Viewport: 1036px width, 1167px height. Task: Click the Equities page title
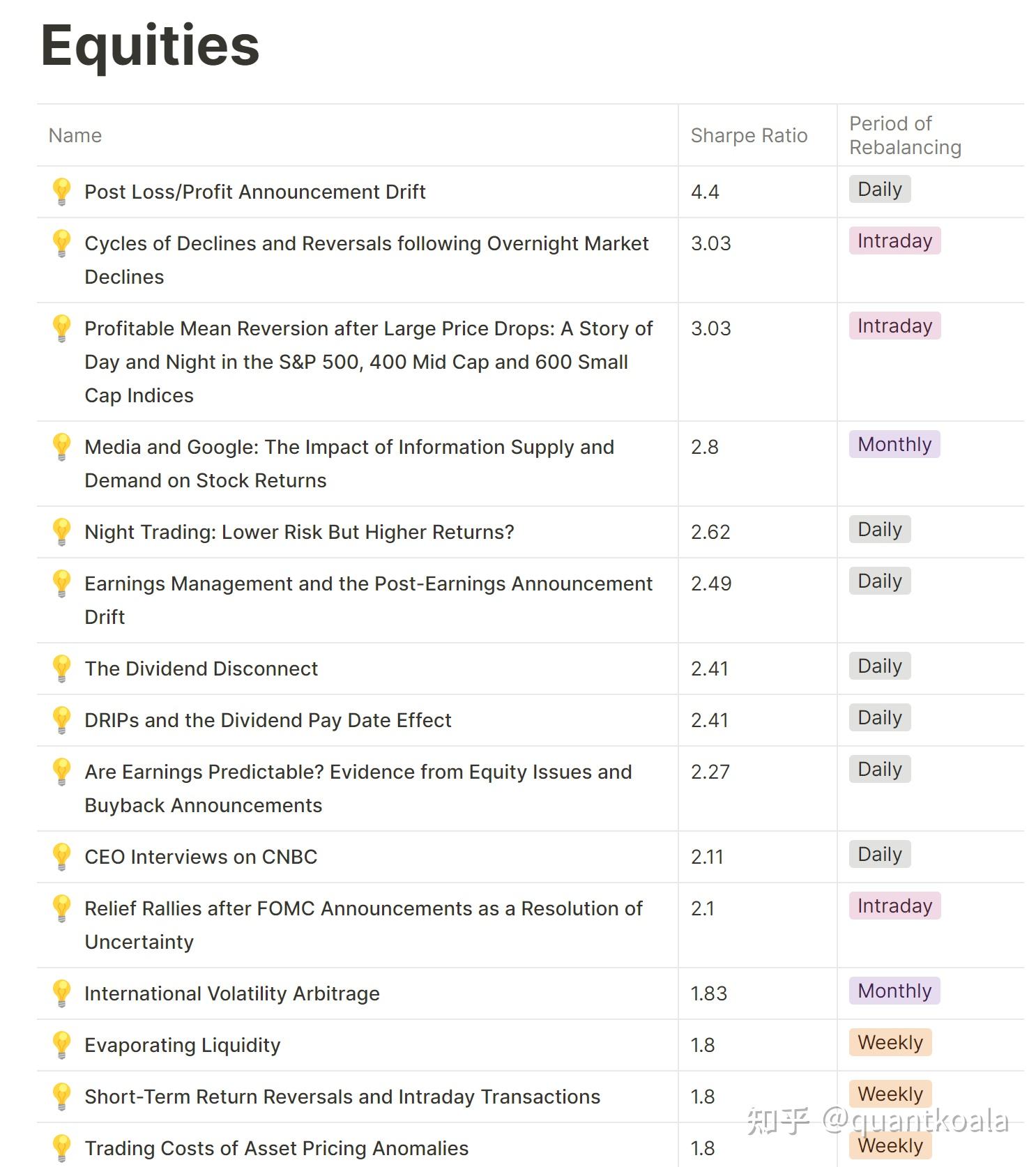point(150,46)
